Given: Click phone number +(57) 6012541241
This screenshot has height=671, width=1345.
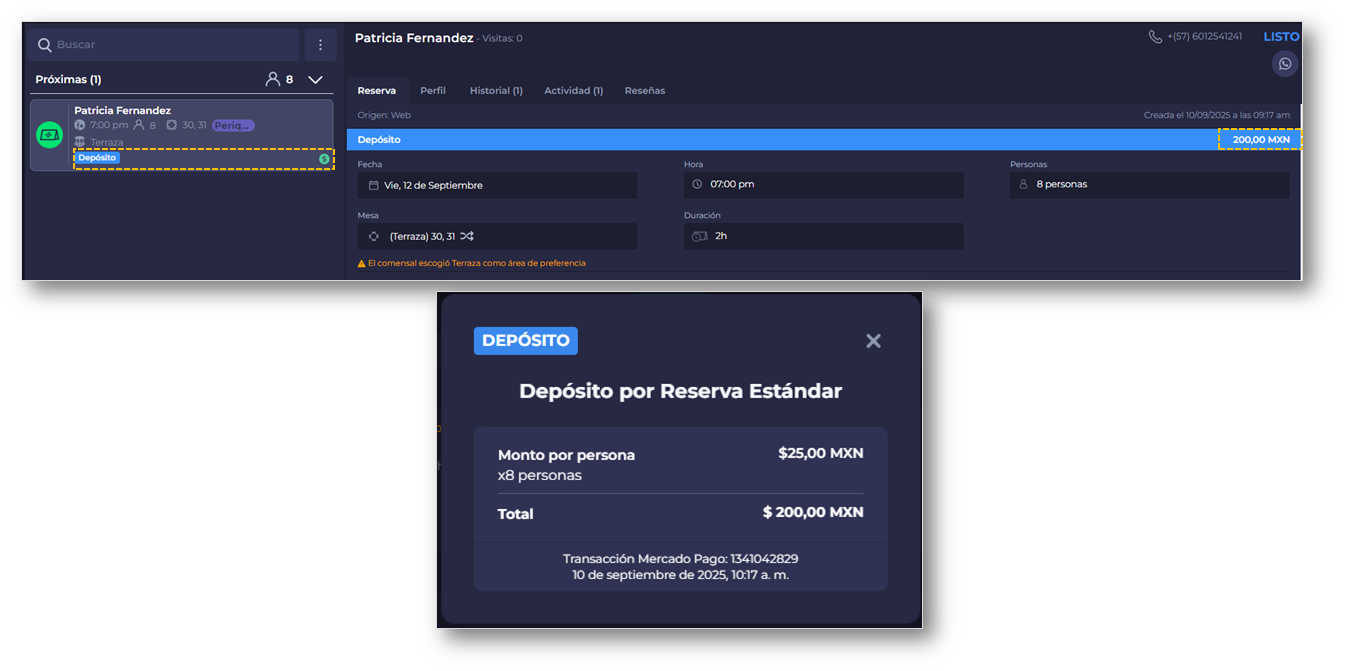Looking at the screenshot, I should click(1205, 37).
